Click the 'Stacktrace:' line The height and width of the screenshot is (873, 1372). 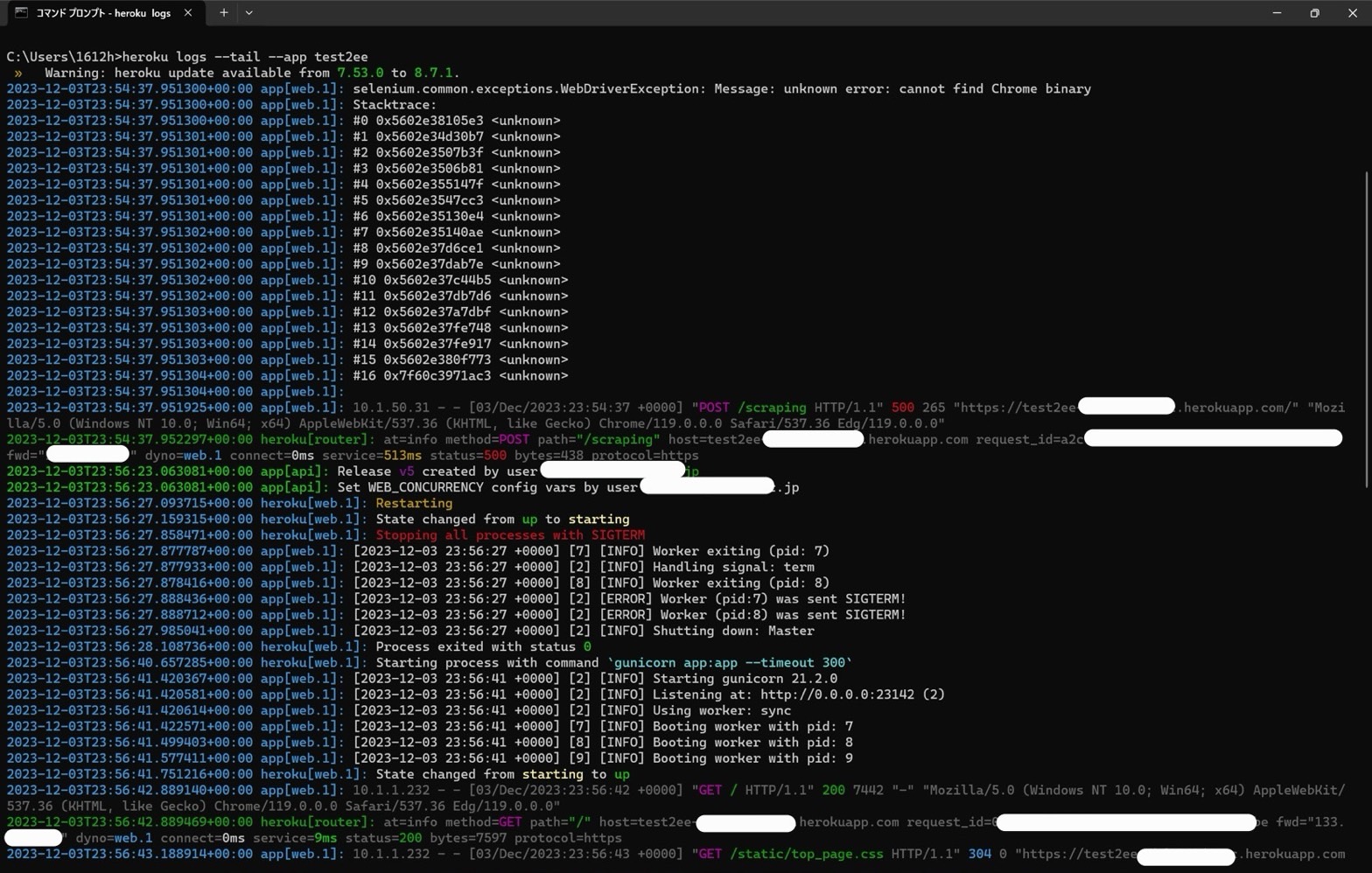pos(395,105)
